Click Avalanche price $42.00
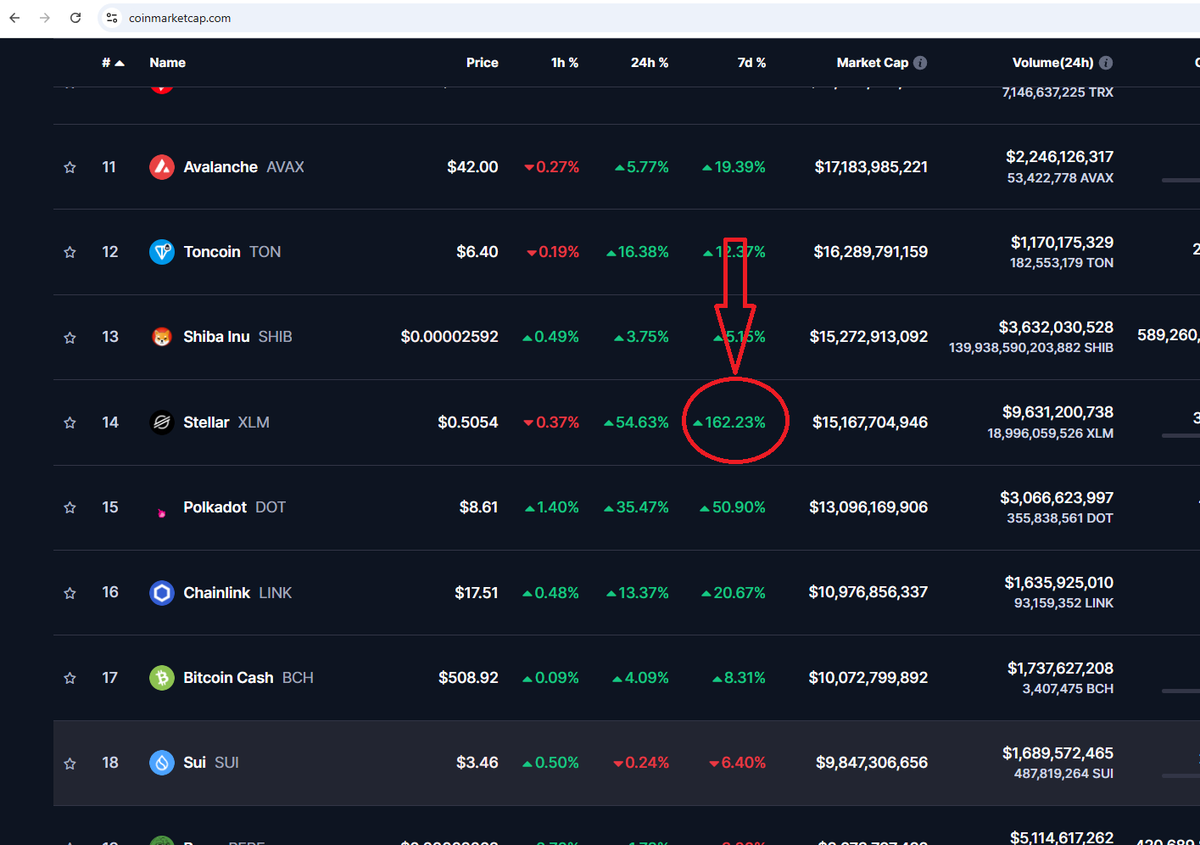This screenshot has width=1200, height=845. coord(473,167)
